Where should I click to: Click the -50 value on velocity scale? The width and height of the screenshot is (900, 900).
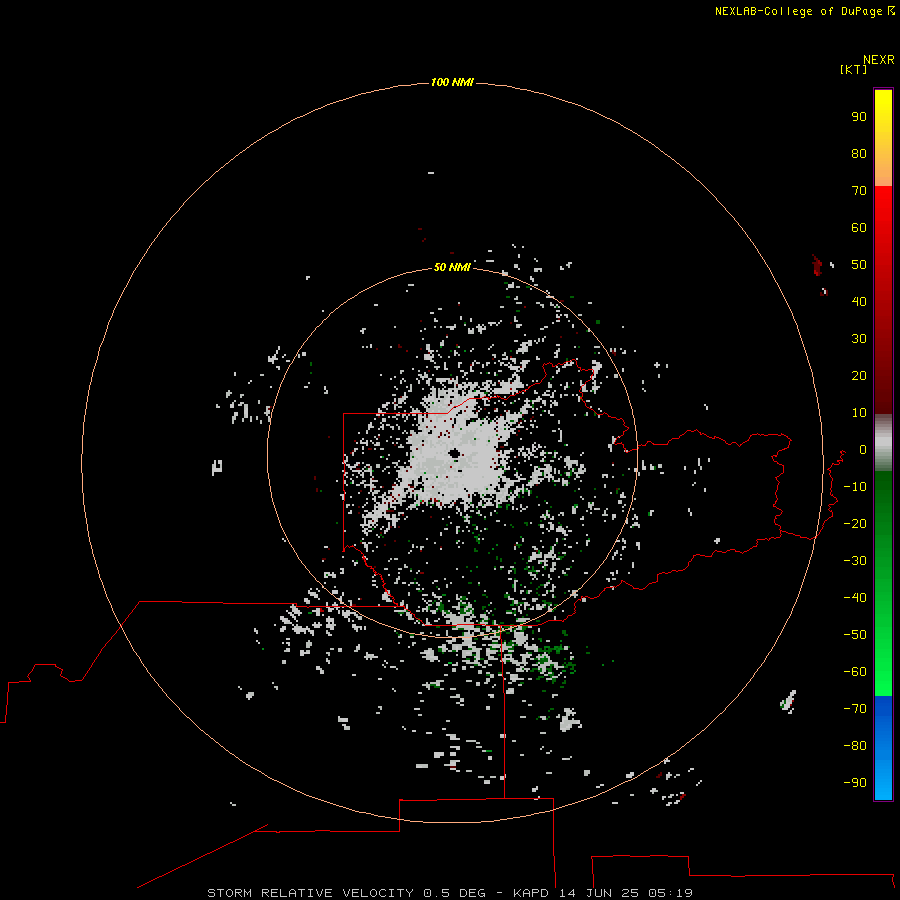pyautogui.click(x=855, y=635)
